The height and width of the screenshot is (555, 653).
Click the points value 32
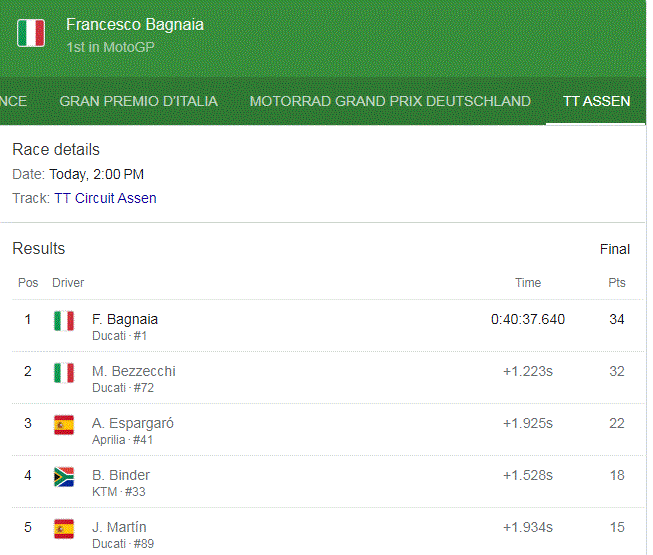pos(617,371)
